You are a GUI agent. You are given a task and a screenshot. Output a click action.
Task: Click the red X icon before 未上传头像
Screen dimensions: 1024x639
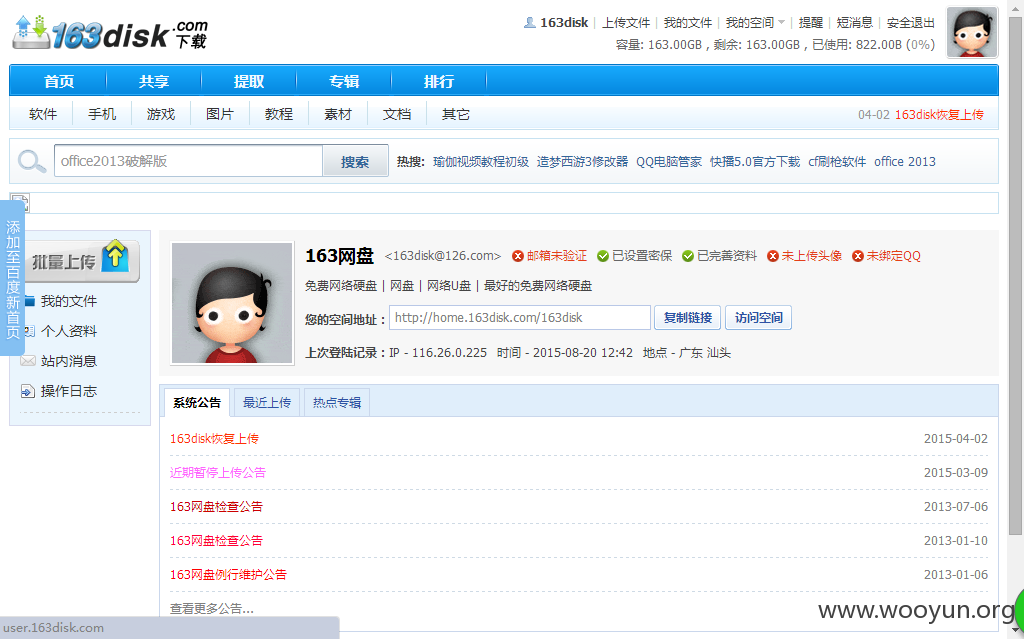[773, 256]
